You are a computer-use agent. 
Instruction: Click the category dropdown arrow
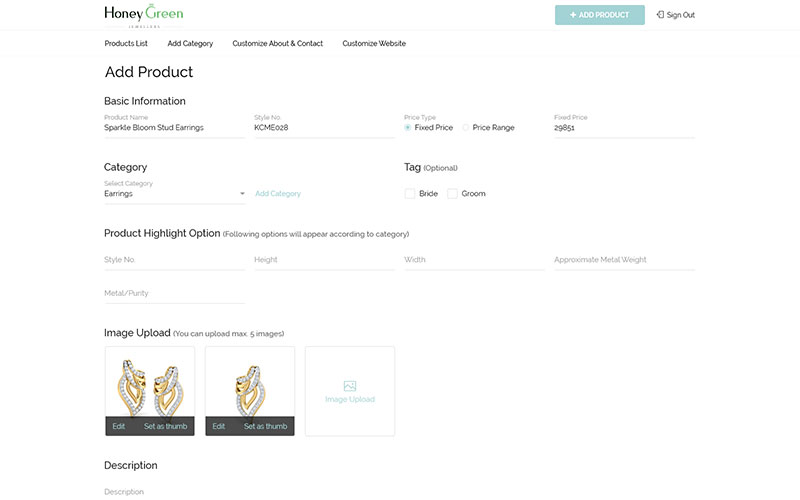pyautogui.click(x=242, y=193)
